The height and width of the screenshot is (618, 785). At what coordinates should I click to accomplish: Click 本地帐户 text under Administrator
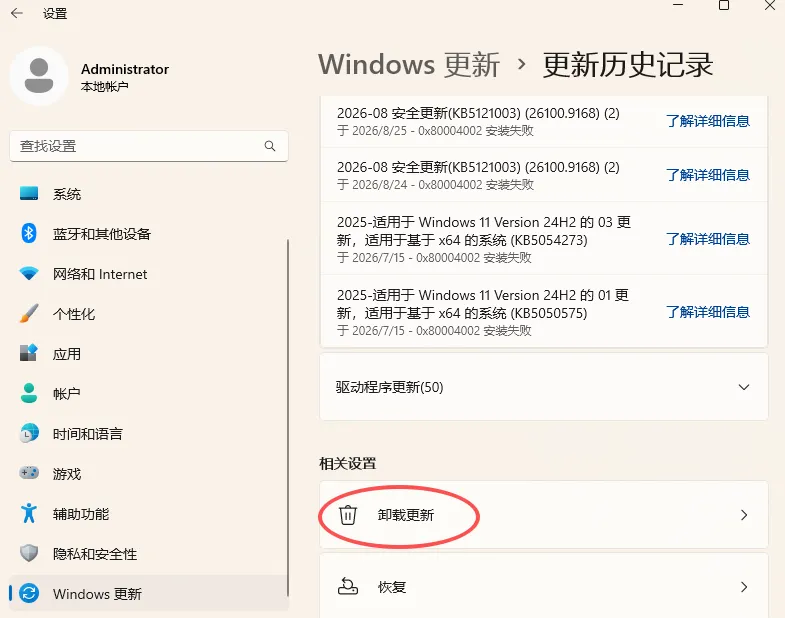[105, 87]
